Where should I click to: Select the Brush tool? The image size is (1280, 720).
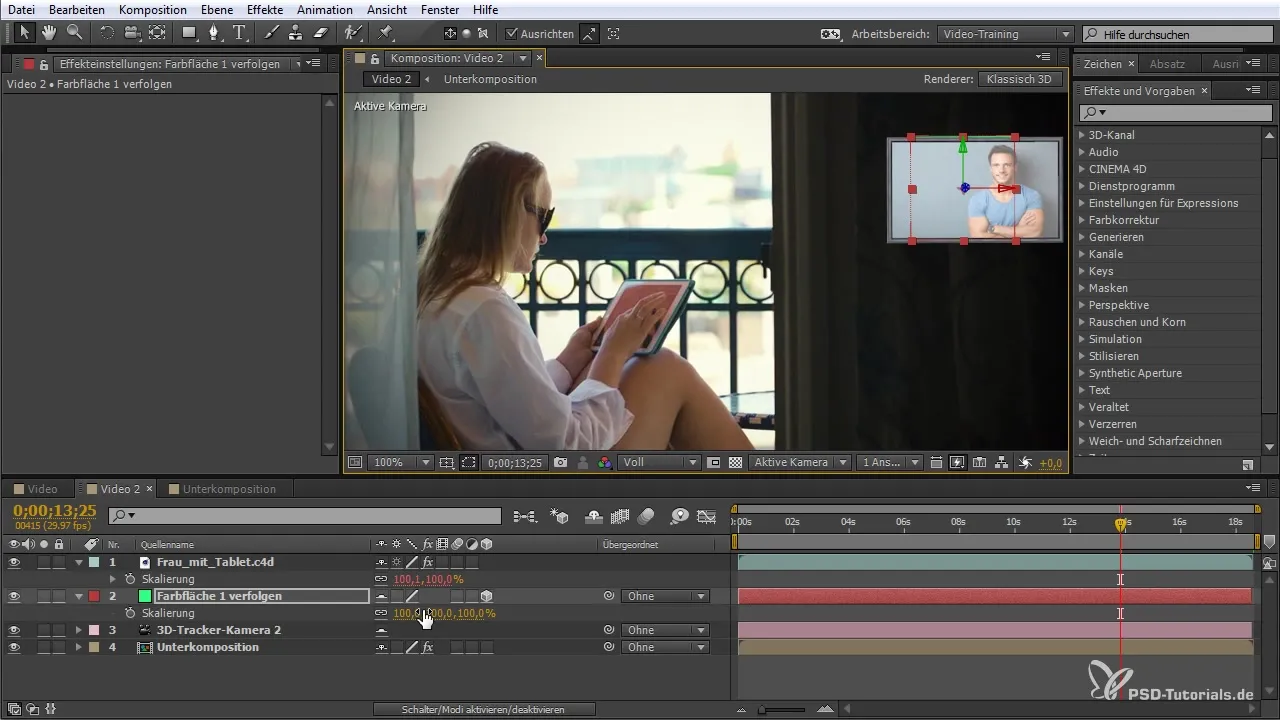tap(272, 33)
